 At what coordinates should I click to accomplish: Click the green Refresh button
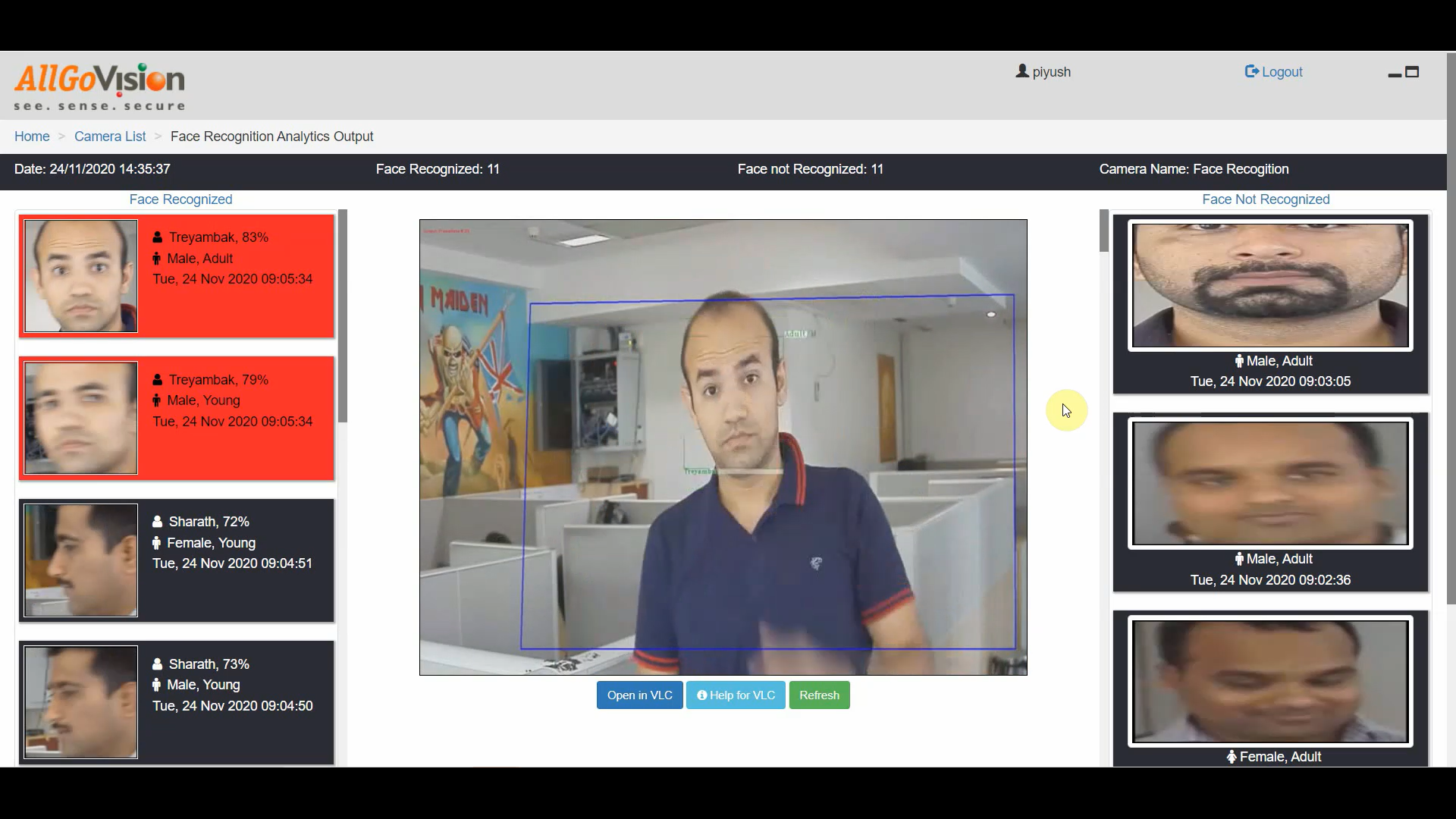[819, 695]
